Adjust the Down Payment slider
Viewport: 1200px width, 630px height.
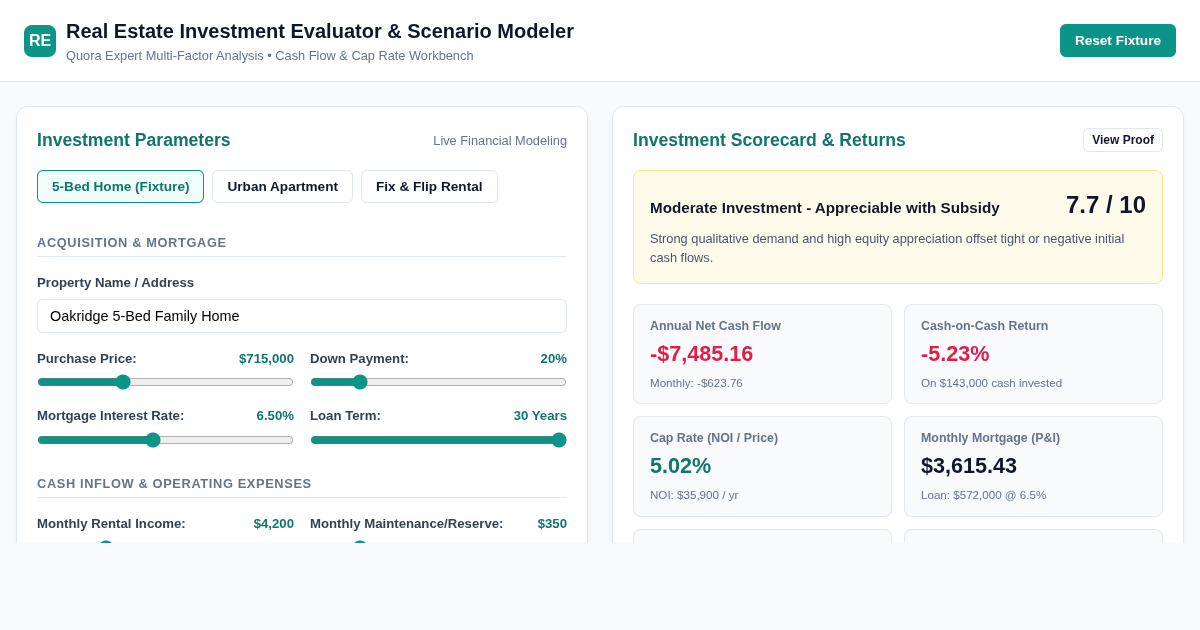[438, 382]
